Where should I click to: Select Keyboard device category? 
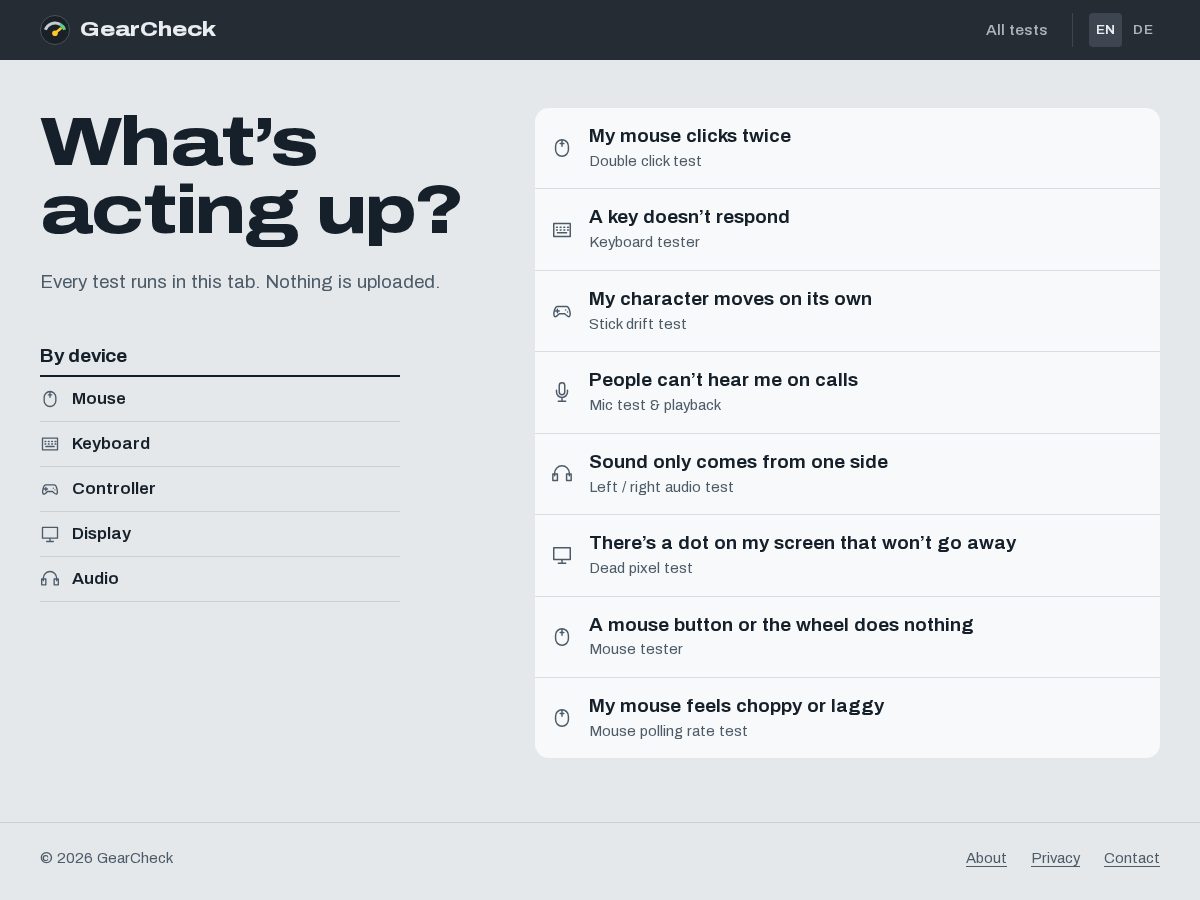pos(220,444)
